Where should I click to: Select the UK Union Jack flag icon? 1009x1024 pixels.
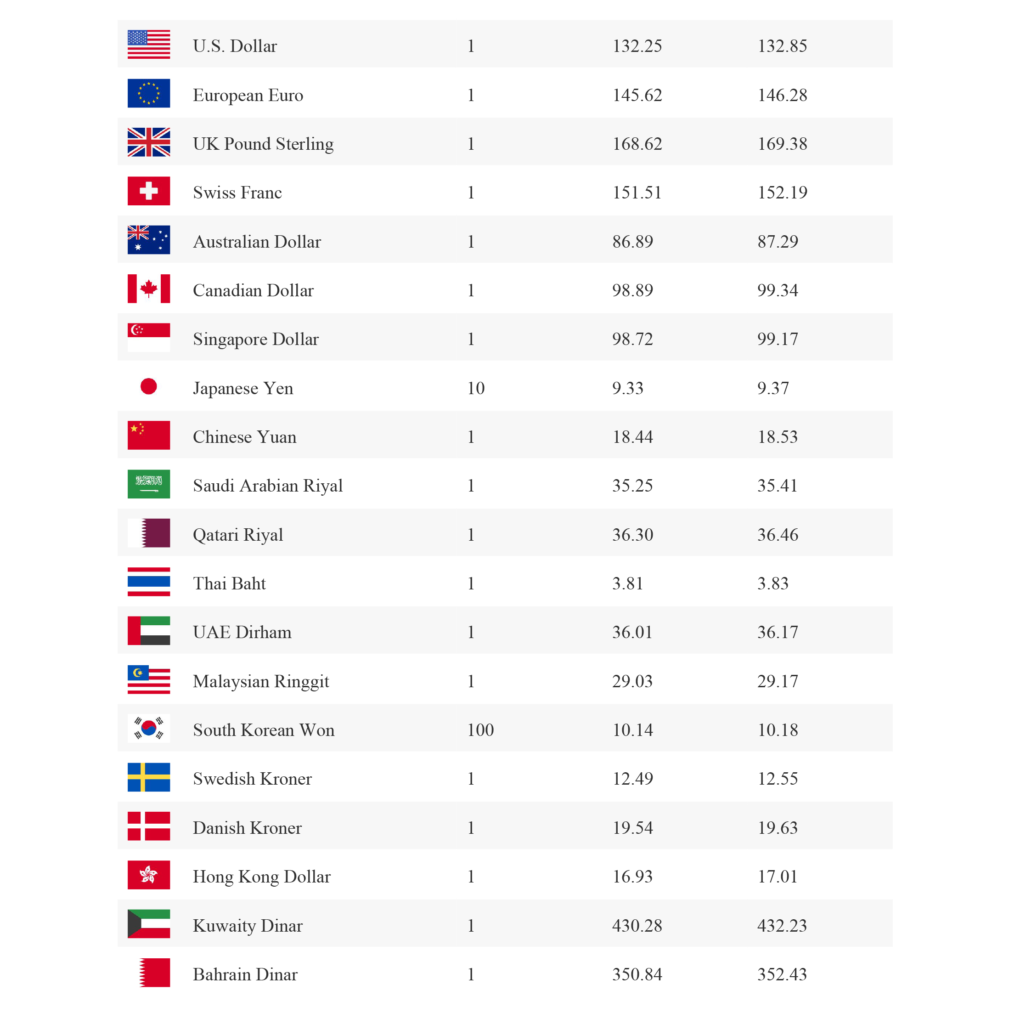(x=148, y=143)
